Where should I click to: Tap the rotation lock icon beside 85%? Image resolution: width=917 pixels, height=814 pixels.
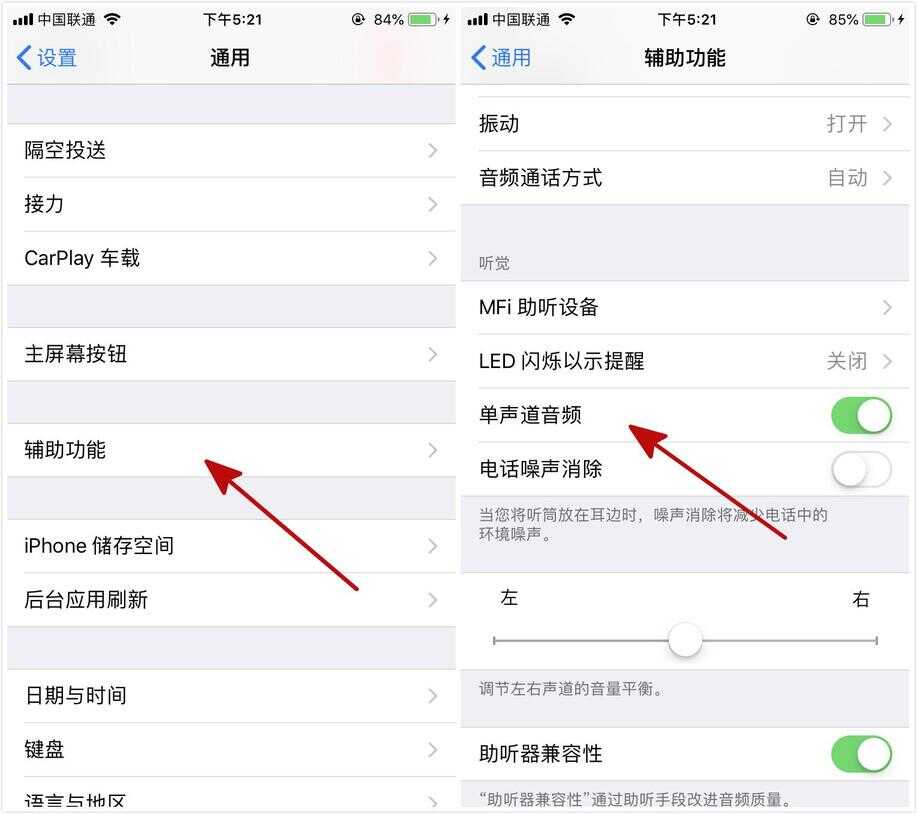pyautogui.click(x=812, y=19)
